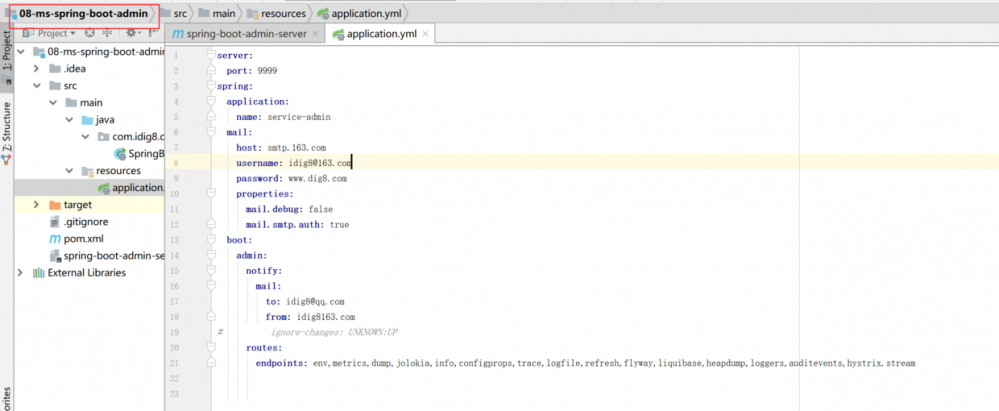Click the host: smtp.163.com line
The width and height of the screenshot is (999, 411).
[x=281, y=148]
